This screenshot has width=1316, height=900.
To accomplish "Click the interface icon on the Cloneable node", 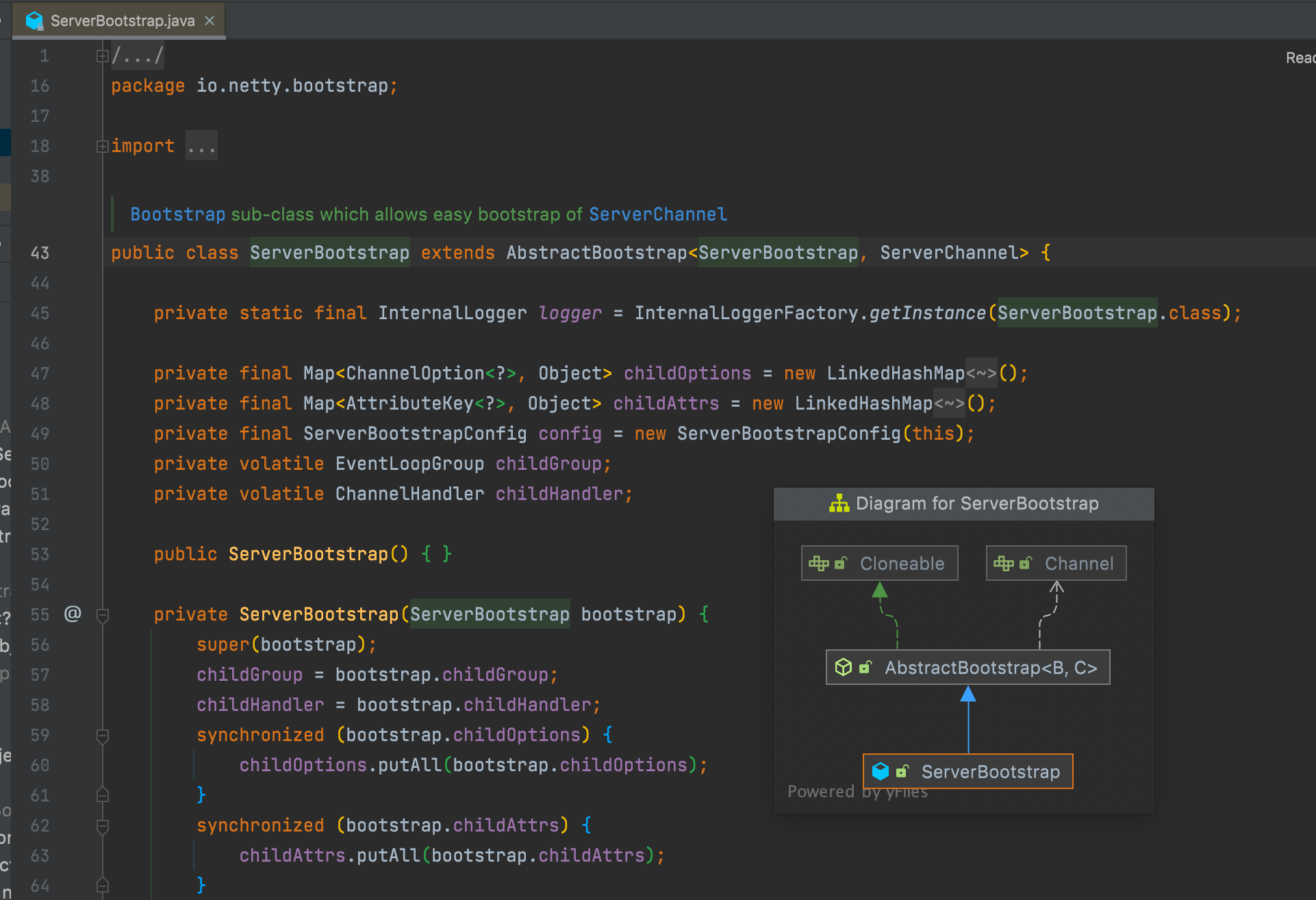I will coord(819,563).
